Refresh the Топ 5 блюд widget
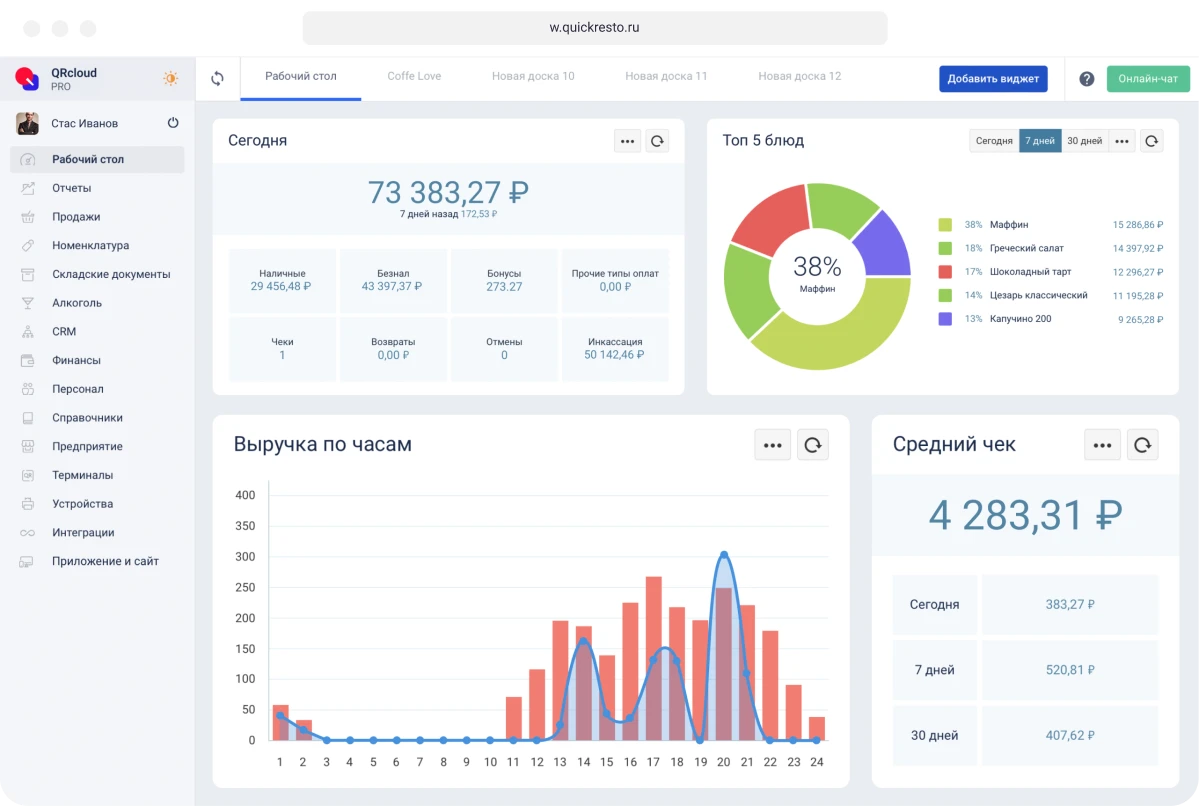Viewport: 1199px width, 806px height. click(x=1151, y=141)
